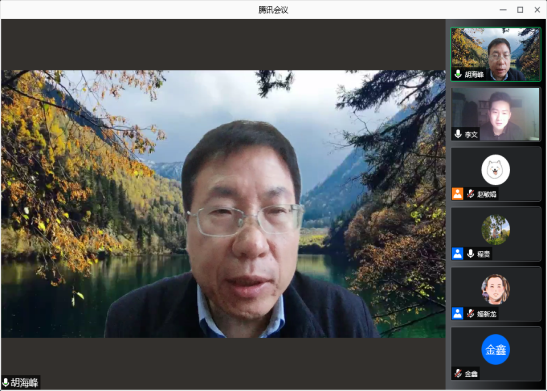Close the 腾讯会议 meeting window
The width and height of the screenshot is (547, 391).
[537, 10]
